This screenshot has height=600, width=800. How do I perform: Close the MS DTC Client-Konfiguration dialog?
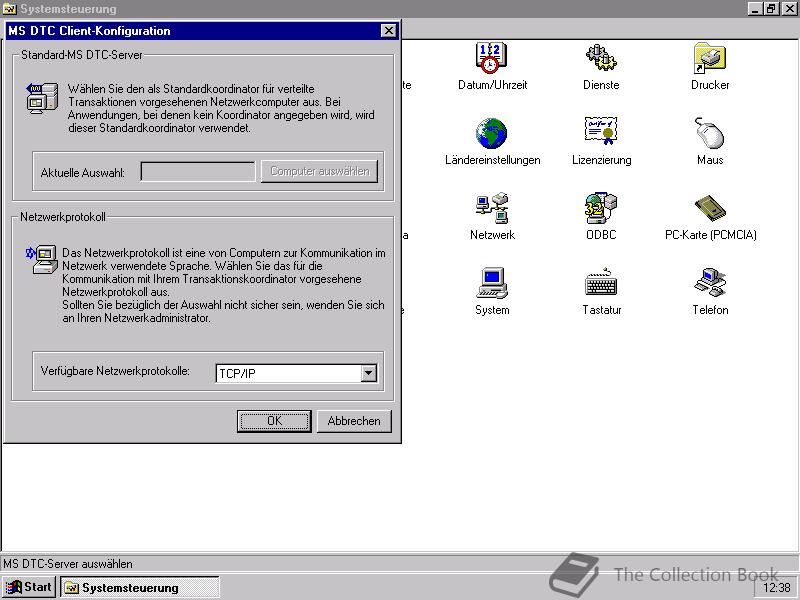tap(389, 31)
